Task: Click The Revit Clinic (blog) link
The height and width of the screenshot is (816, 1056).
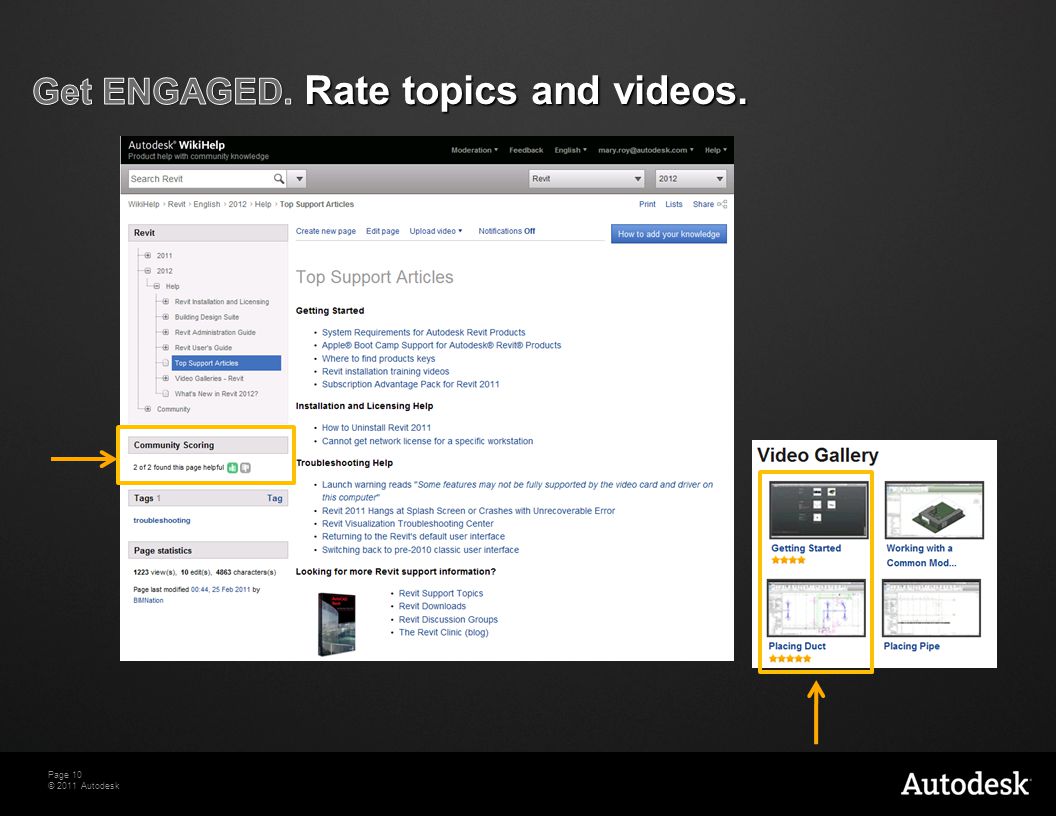Action: point(443,632)
